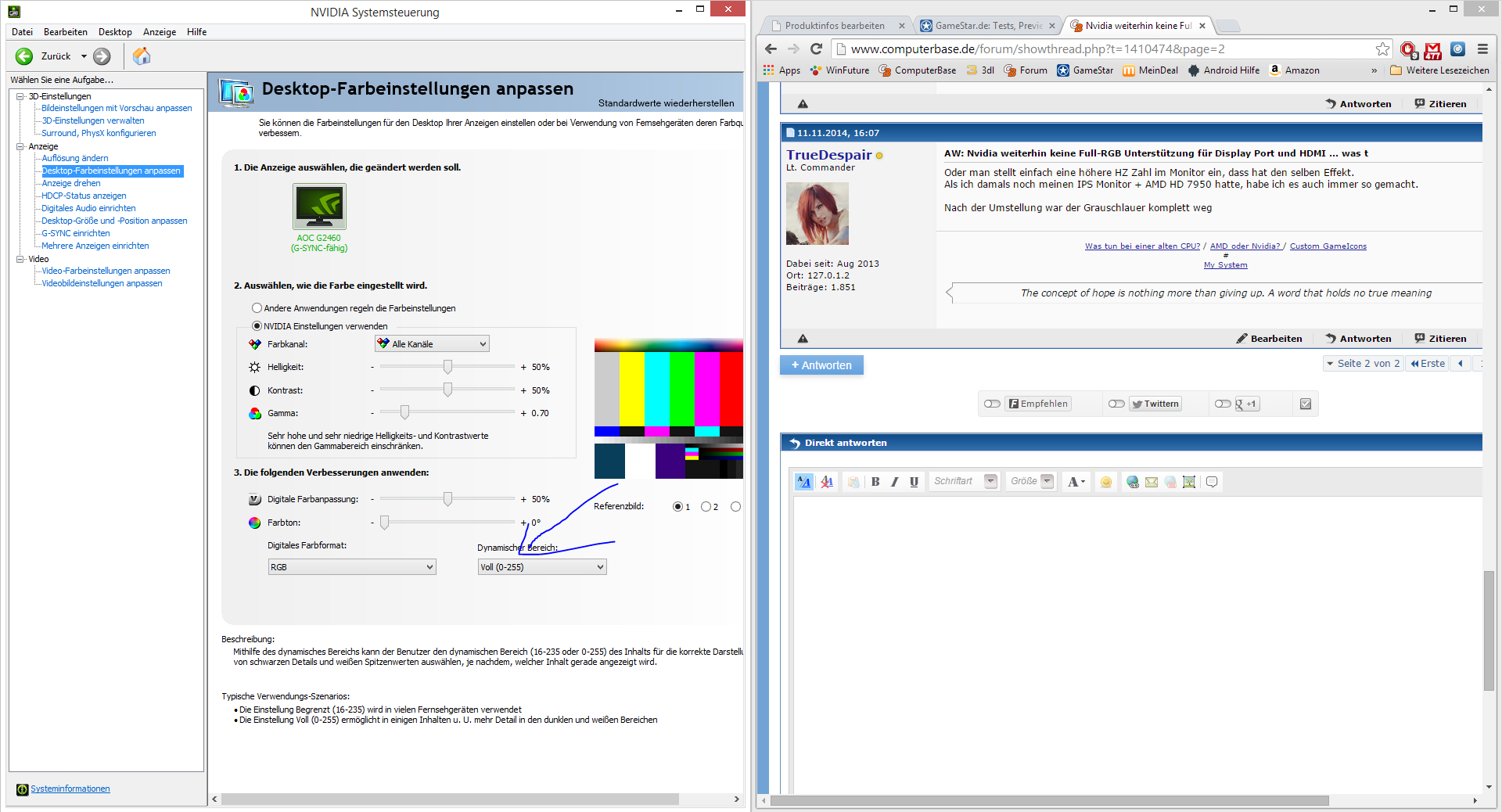Reload the page in Chrome
Image resolution: width=1502 pixels, height=812 pixels.
pyautogui.click(x=816, y=49)
